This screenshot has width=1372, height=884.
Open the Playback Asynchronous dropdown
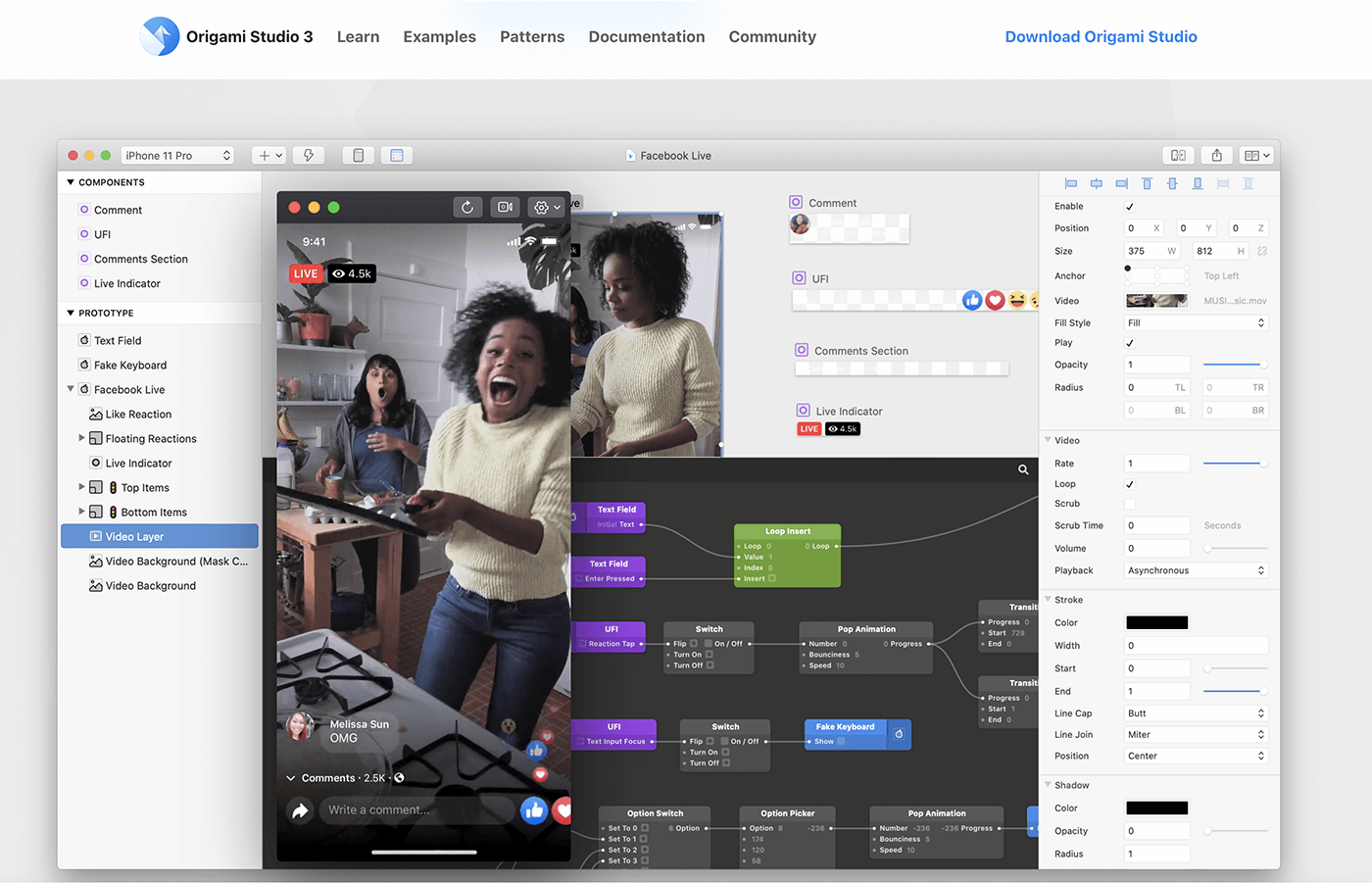click(1196, 570)
